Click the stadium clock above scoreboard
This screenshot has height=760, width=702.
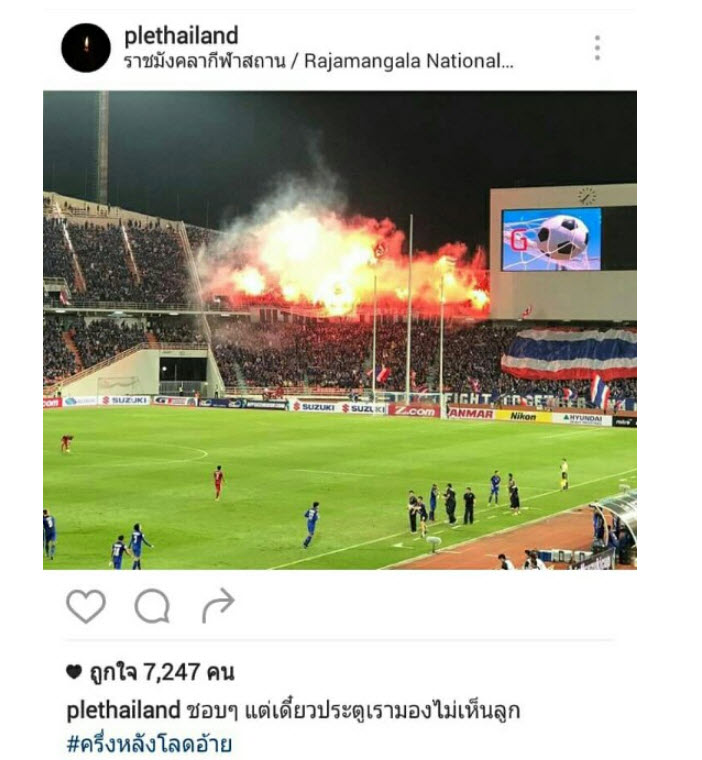coord(587,196)
